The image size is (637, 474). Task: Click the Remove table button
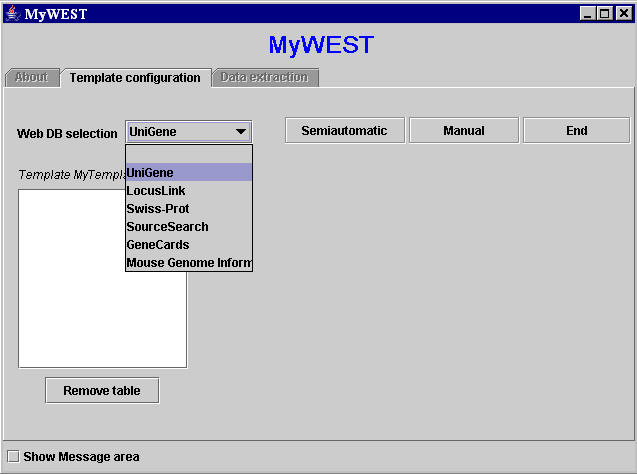pyautogui.click(x=102, y=390)
